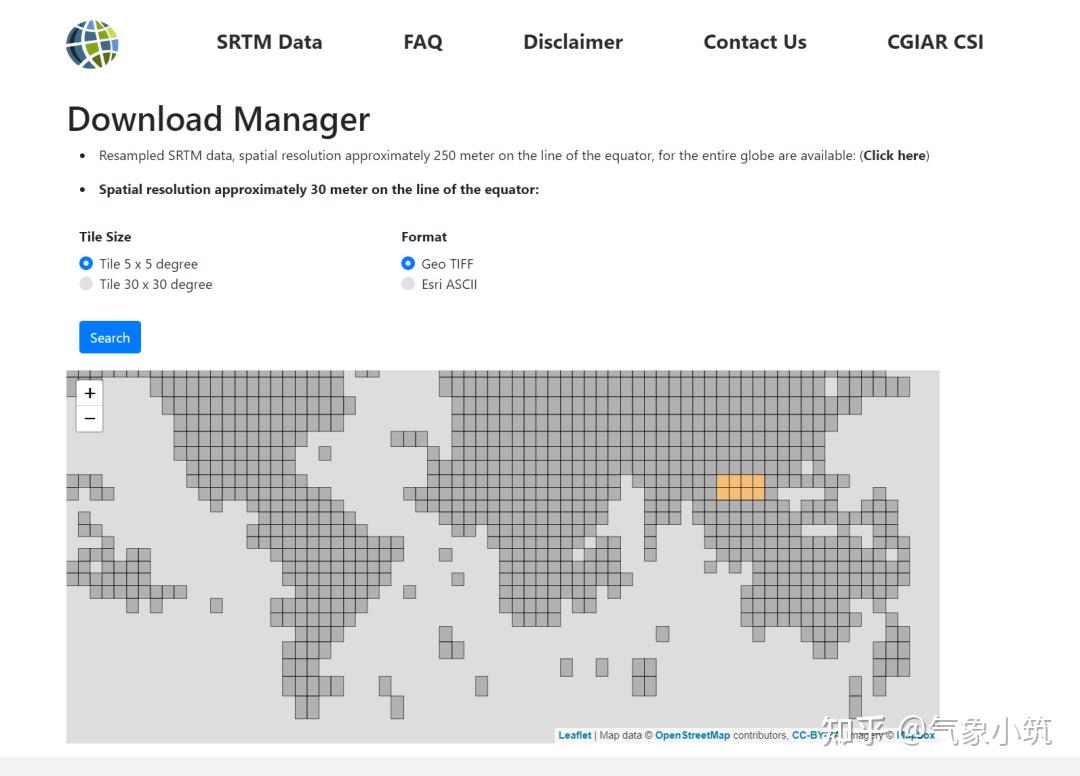Viewport: 1080px width, 776px height.
Task: Open the OpenStreetMap attribution link
Action: click(692, 735)
